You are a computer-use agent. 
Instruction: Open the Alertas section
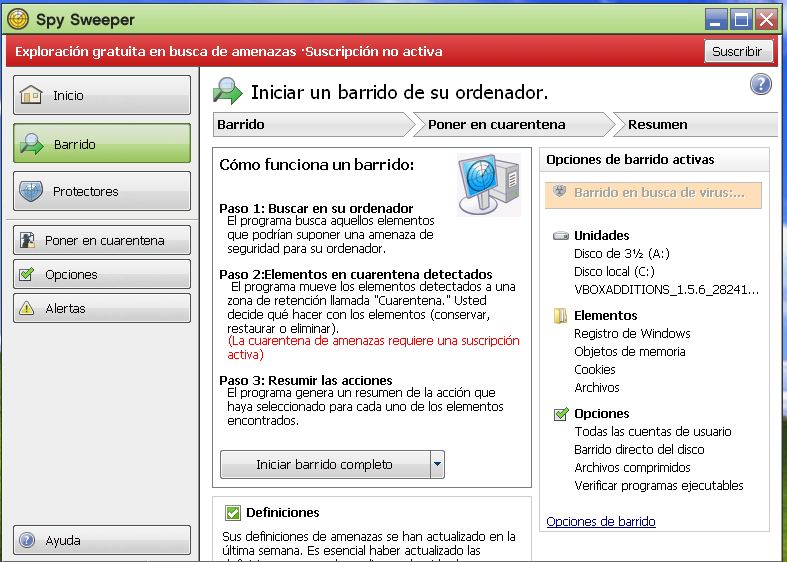102,308
